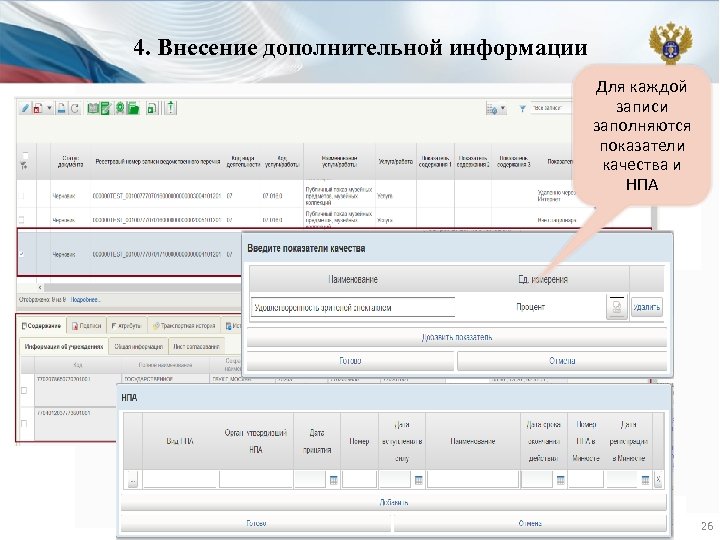Tick checkbox of second institution row
720x540 pixels.
[24, 423]
